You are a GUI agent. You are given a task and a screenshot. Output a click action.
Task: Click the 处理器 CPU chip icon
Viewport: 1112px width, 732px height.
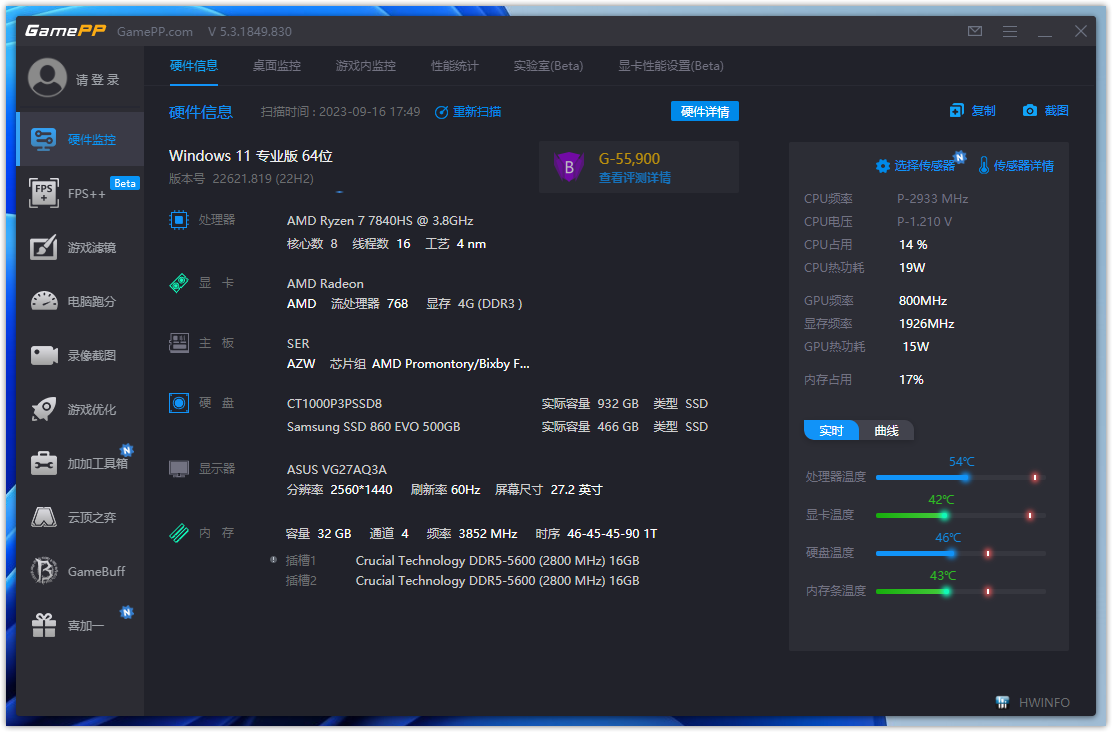coord(179,220)
